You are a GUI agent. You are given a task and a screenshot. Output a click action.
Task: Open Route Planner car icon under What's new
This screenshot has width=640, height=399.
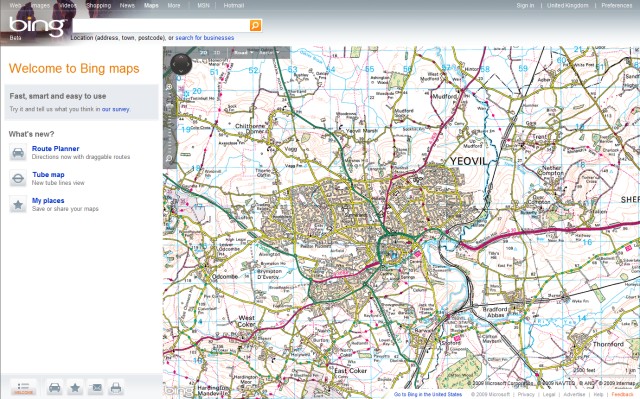18,153
